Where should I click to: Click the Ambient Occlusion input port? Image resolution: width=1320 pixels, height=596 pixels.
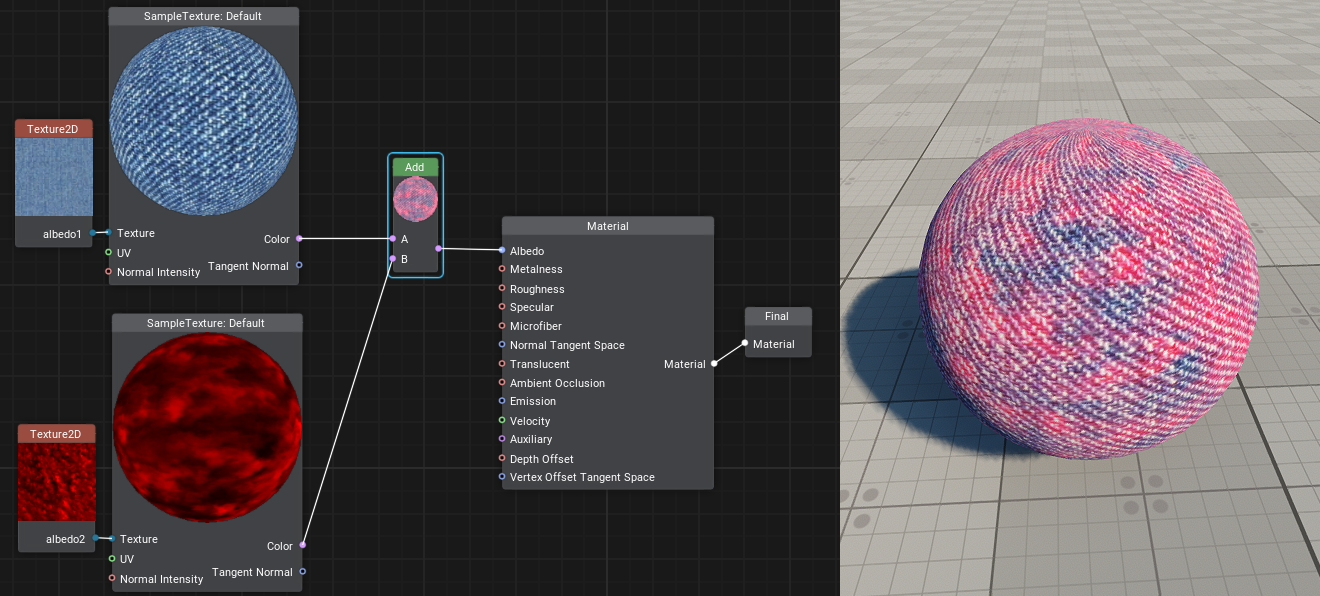[502, 383]
